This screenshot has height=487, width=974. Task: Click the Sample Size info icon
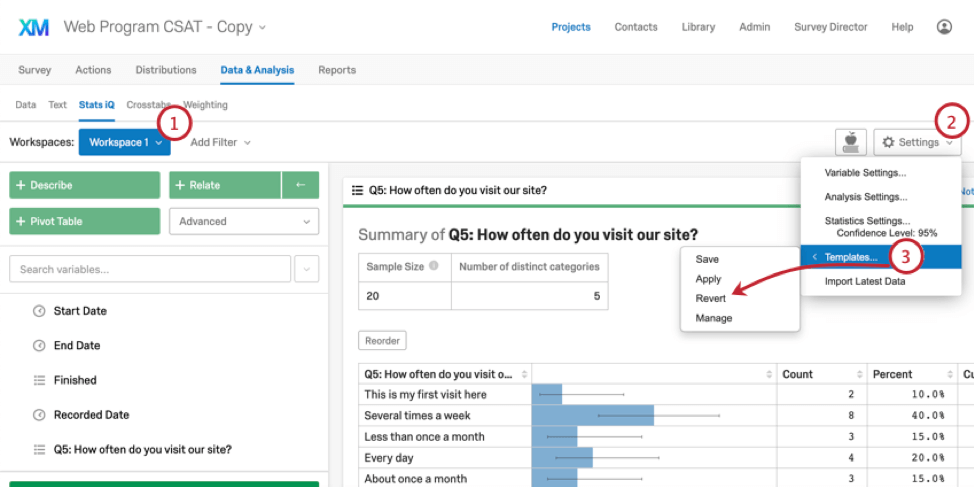(x=433, y=266)
